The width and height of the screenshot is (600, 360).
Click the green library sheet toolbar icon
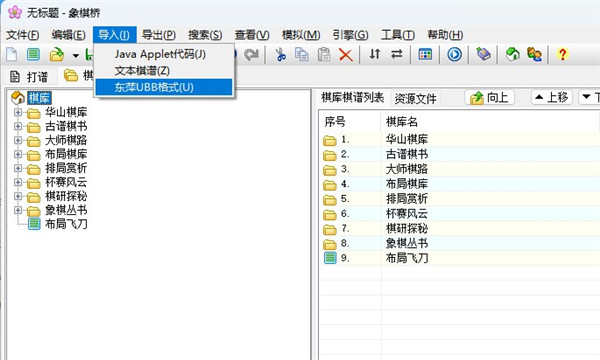pyautogui.click(x=33, y=54)
